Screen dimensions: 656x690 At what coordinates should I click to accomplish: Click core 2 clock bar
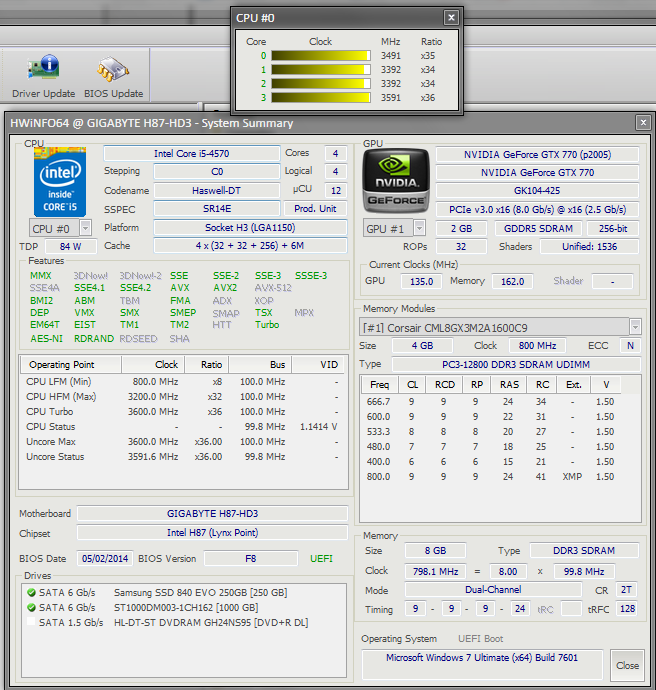[x=321, y=84]
